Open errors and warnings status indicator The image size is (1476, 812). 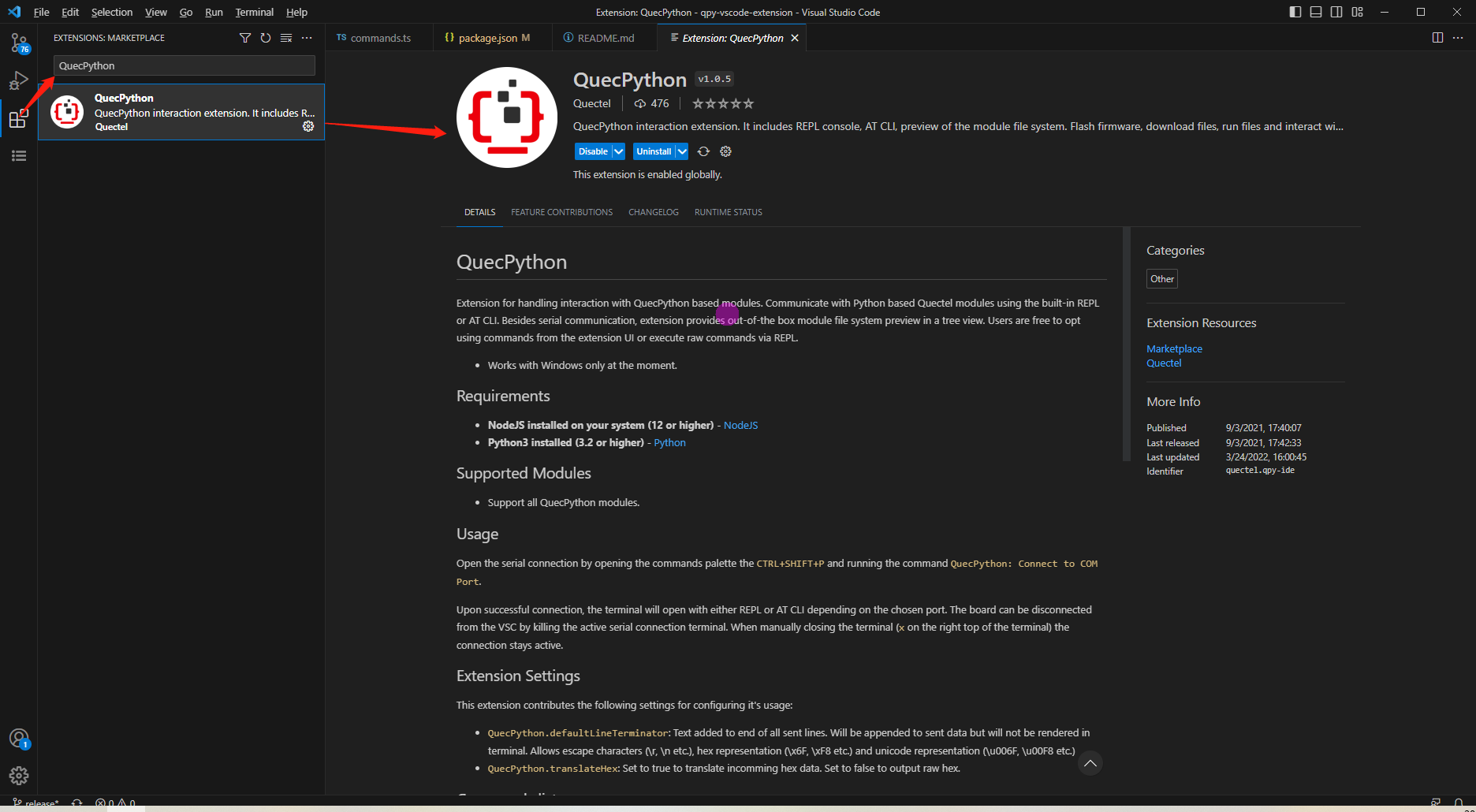coord(115,803)
